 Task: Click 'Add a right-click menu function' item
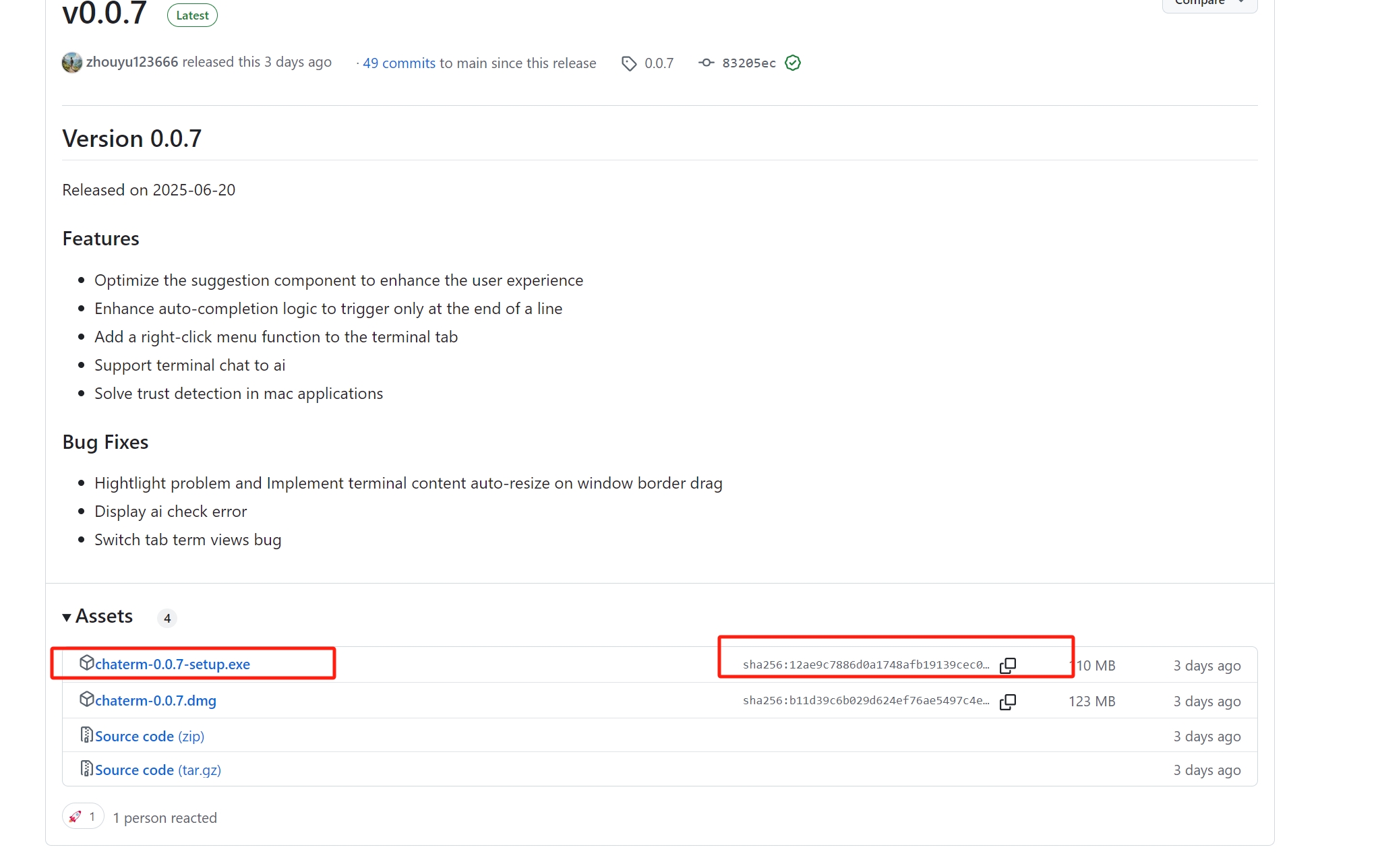coord(276,337)
